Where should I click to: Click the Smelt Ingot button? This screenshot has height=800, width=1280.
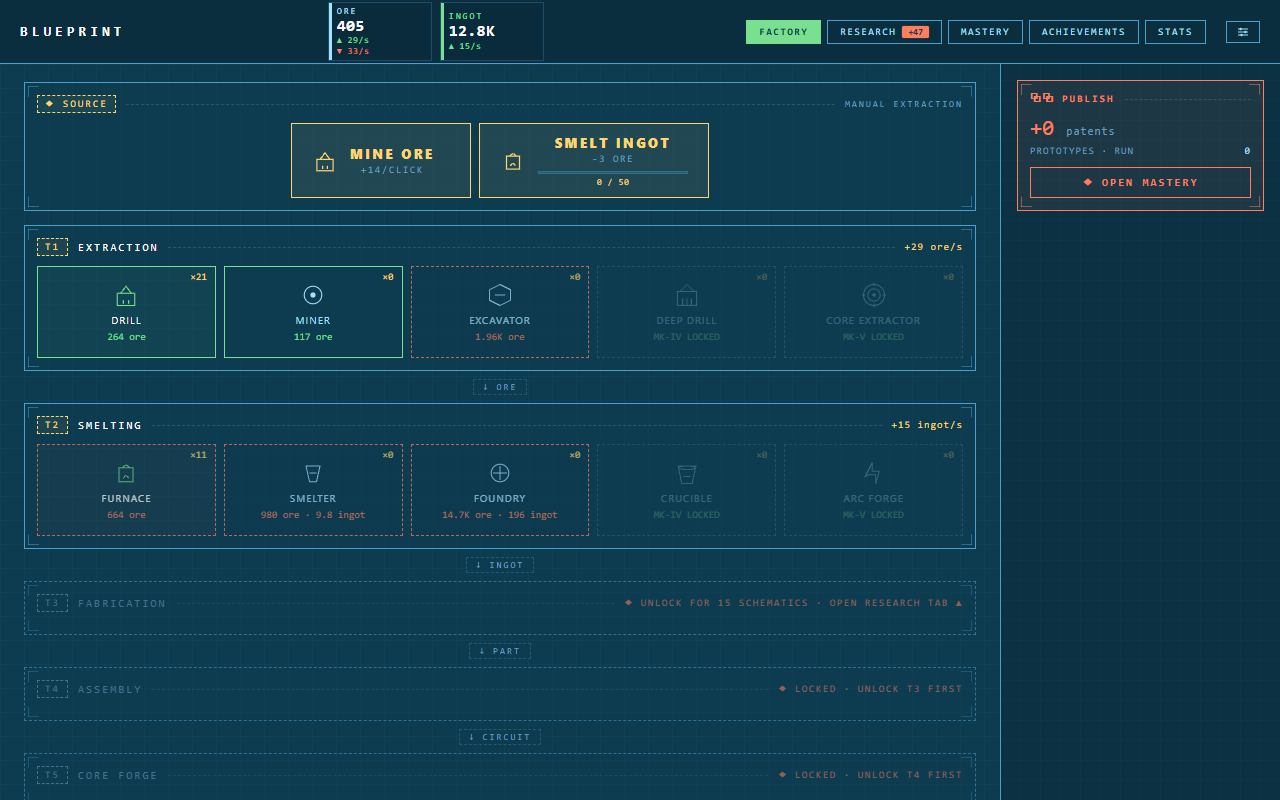coord(594,160)
